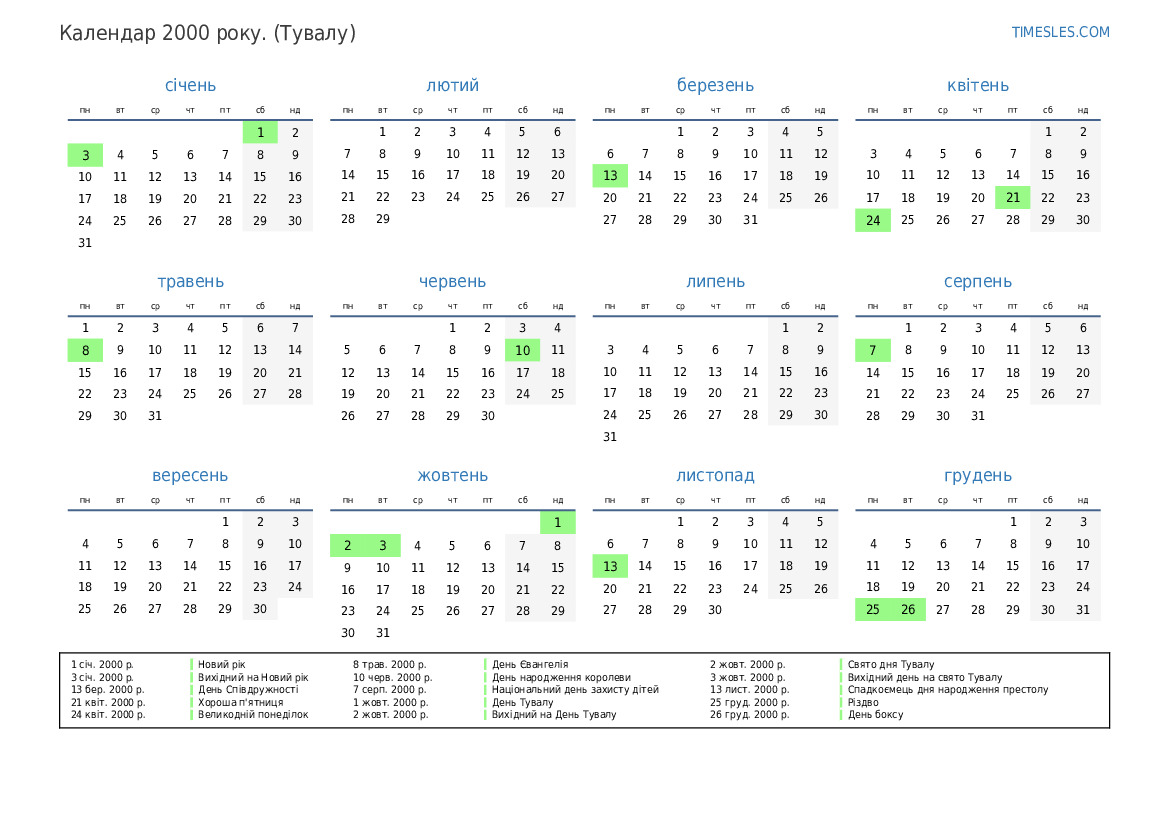Click highlighted 13 in листопад
1169x827 pixels.
(610, 566)
